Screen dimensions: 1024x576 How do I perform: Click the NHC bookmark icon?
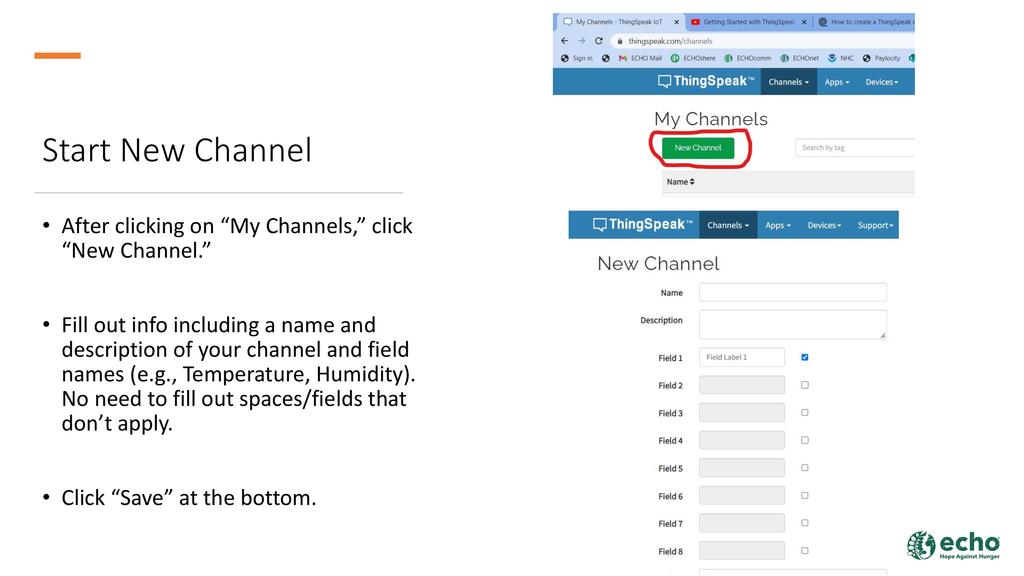pyautogui.click(x=831, y=58)
